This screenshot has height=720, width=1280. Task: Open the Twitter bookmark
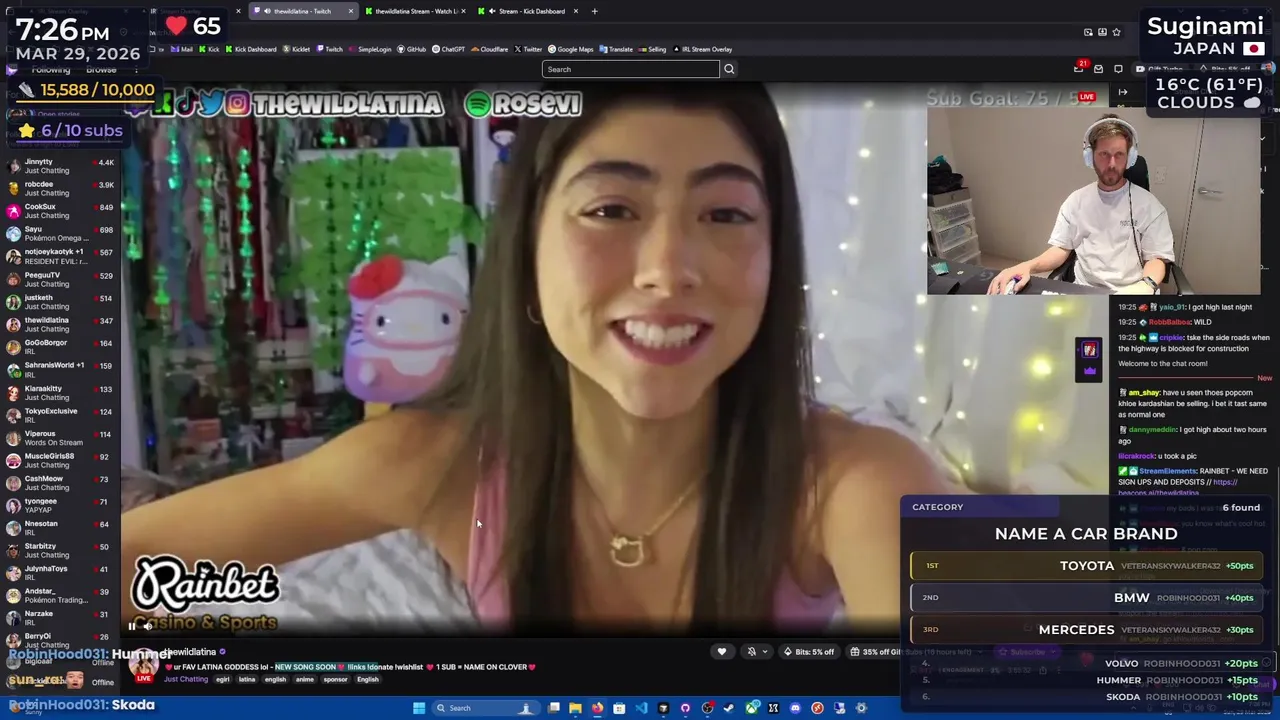coord(528,49)
